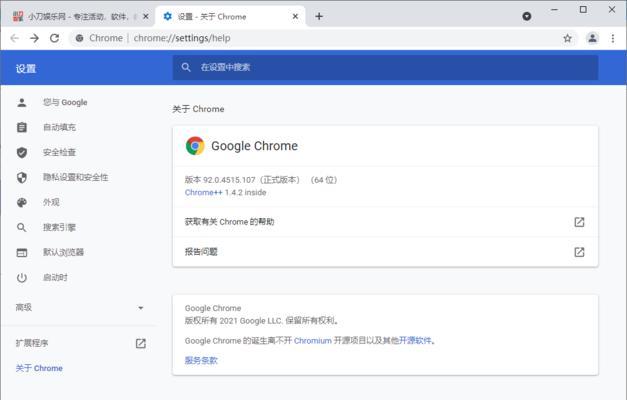Click the site info icon before Chrome
627x400 pixels.
(80, 38)
